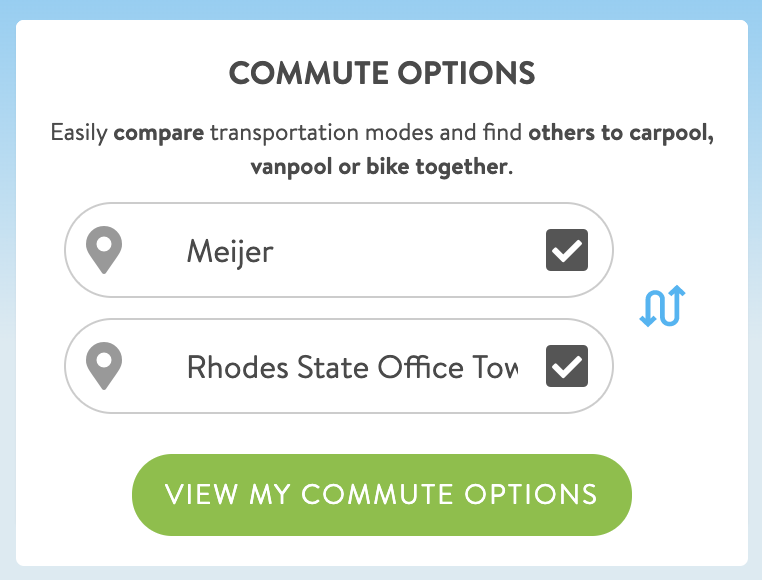The height and width of the screenshot is (580, 762).
Task: Click the word 'Easily' in the description
Action: point(79,133)
